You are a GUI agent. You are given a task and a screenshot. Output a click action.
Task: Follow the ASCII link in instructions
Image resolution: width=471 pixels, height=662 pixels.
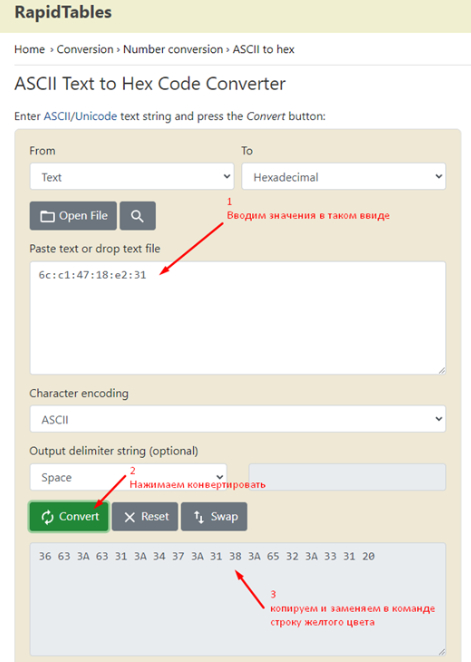click(x=57, y=116)
